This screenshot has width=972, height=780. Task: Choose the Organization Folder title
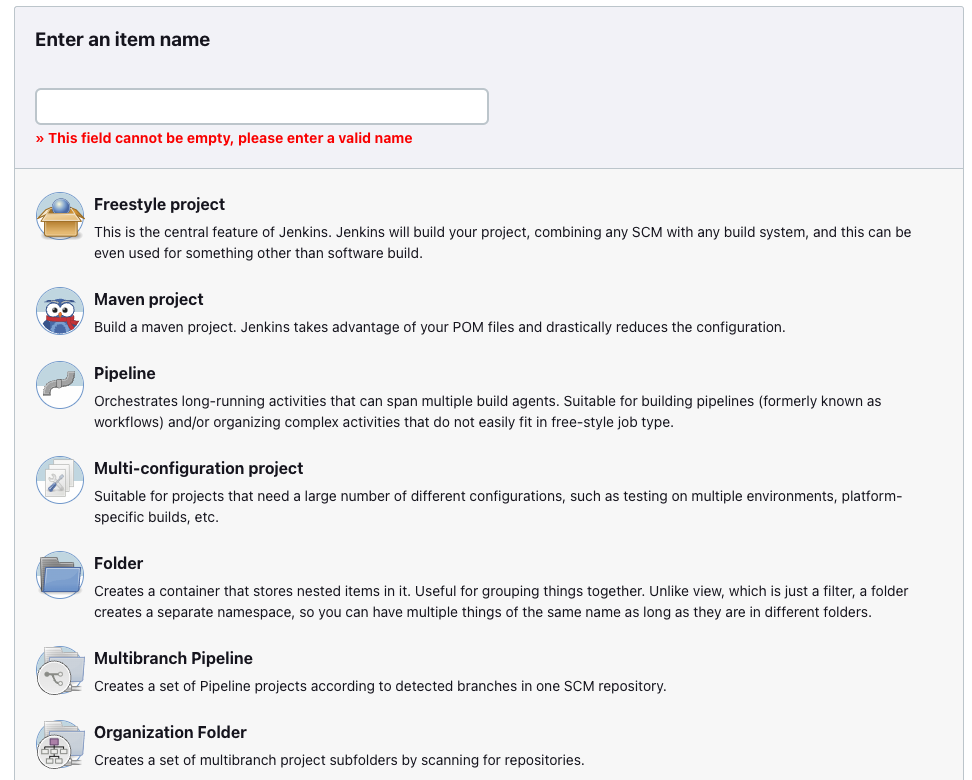(170, 732)
